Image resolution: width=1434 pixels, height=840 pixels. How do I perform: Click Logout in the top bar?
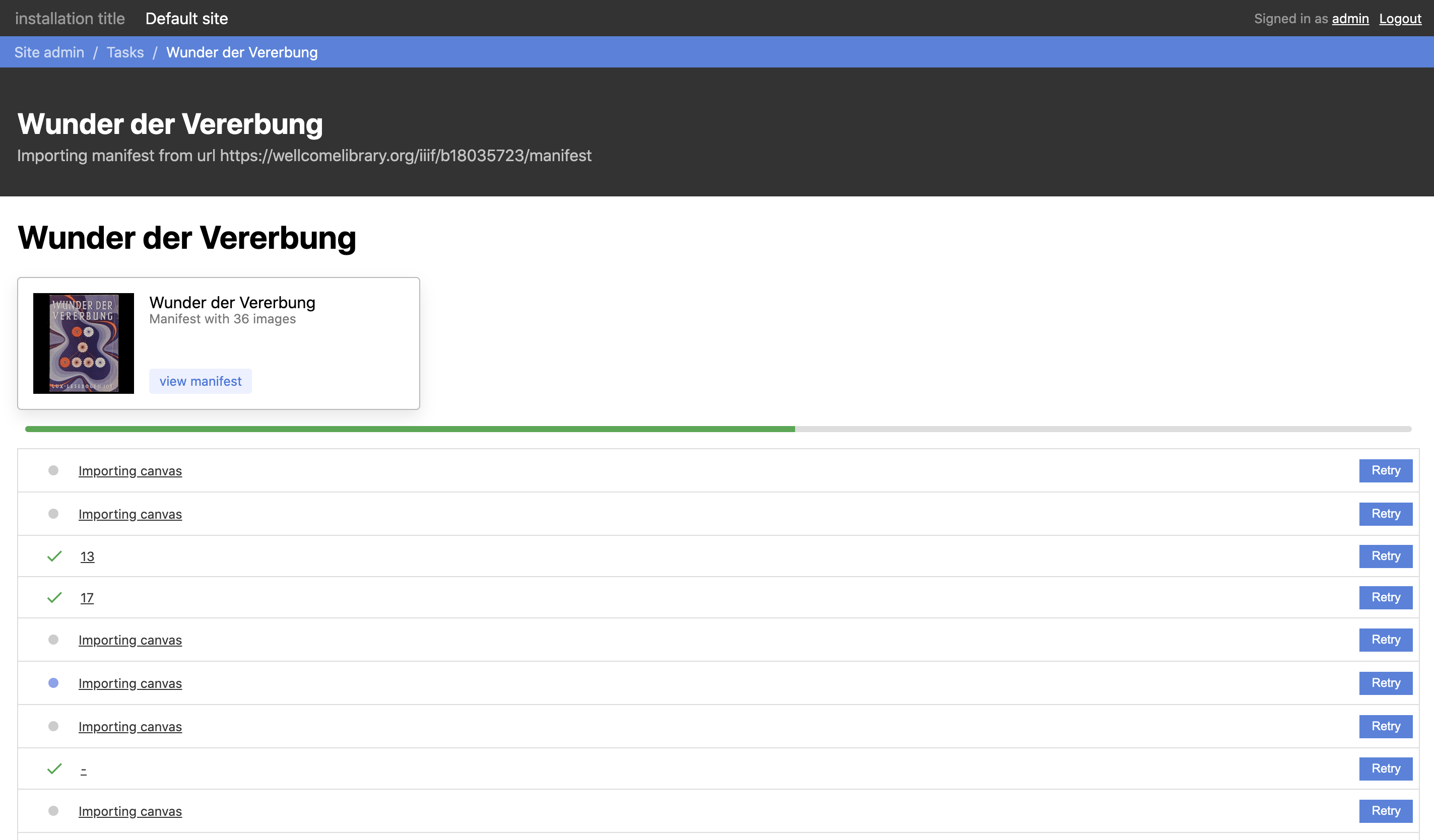pos(1400,18)
